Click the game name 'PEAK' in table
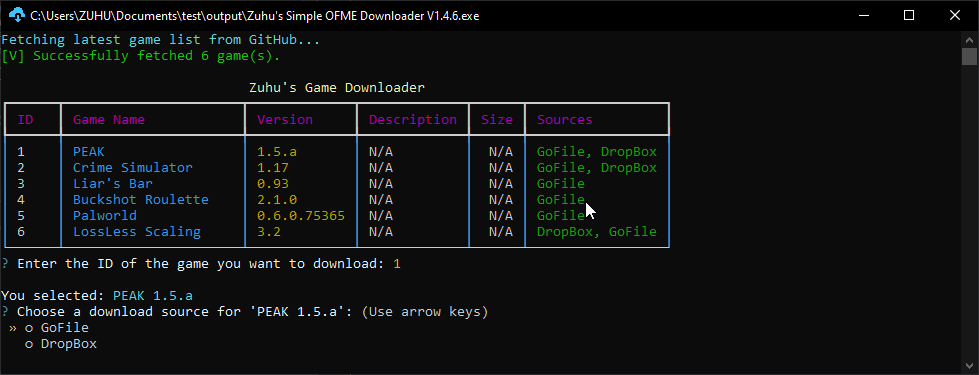 point(89,152)
